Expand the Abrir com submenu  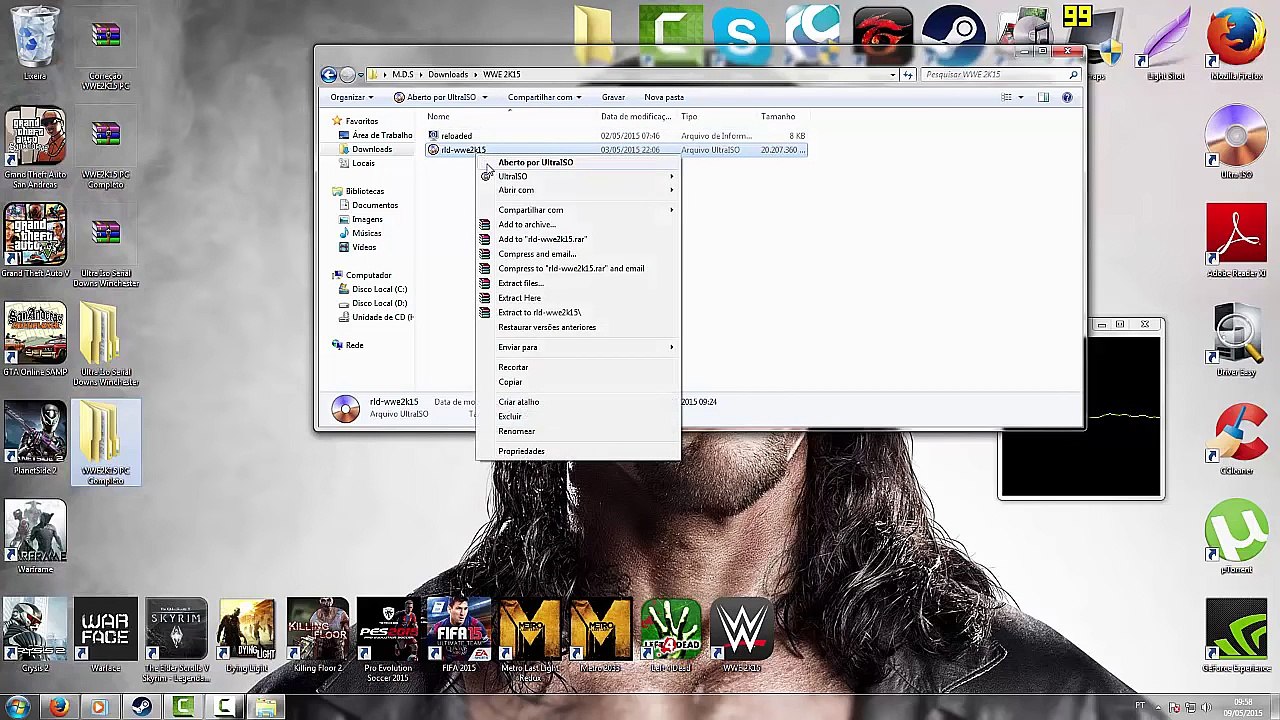pos(579,190)
